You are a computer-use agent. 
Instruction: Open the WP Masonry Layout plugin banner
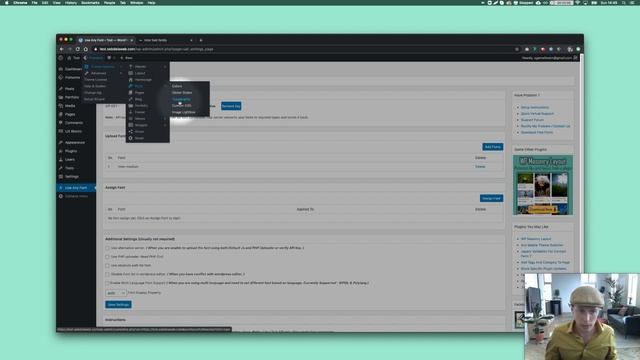543,185
